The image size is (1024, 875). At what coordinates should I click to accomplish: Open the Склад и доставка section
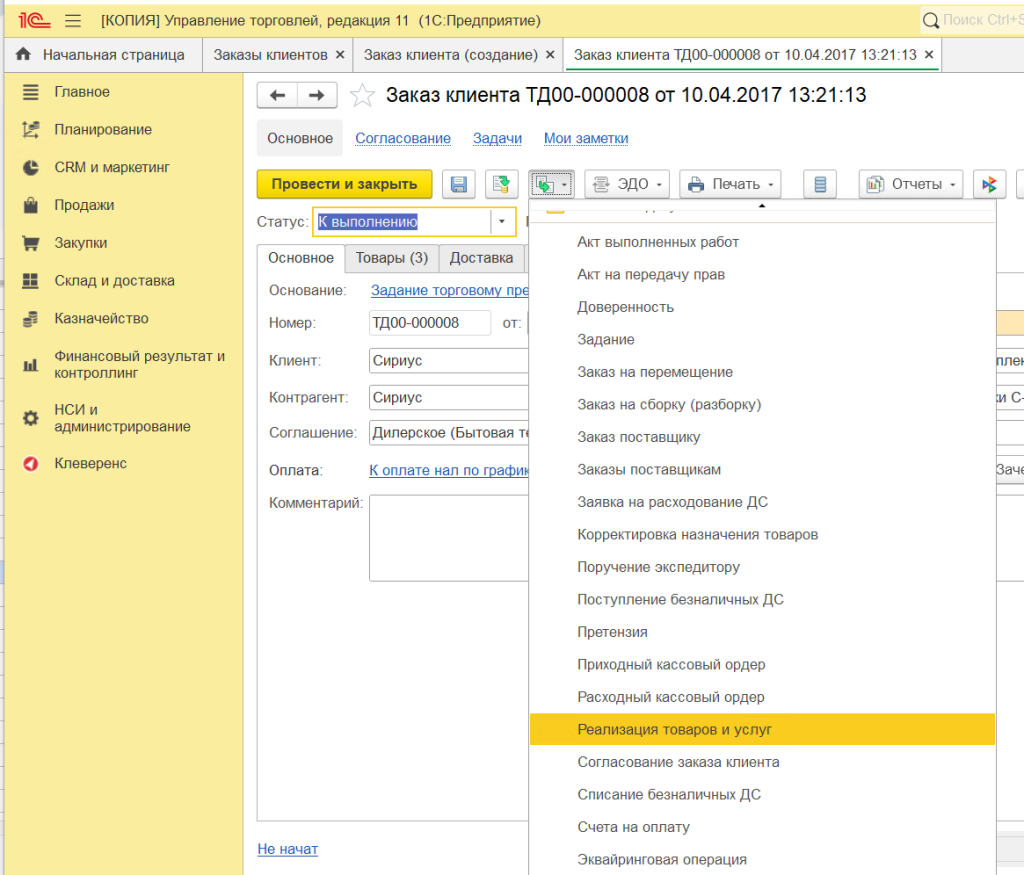click(x=114, y=281)
